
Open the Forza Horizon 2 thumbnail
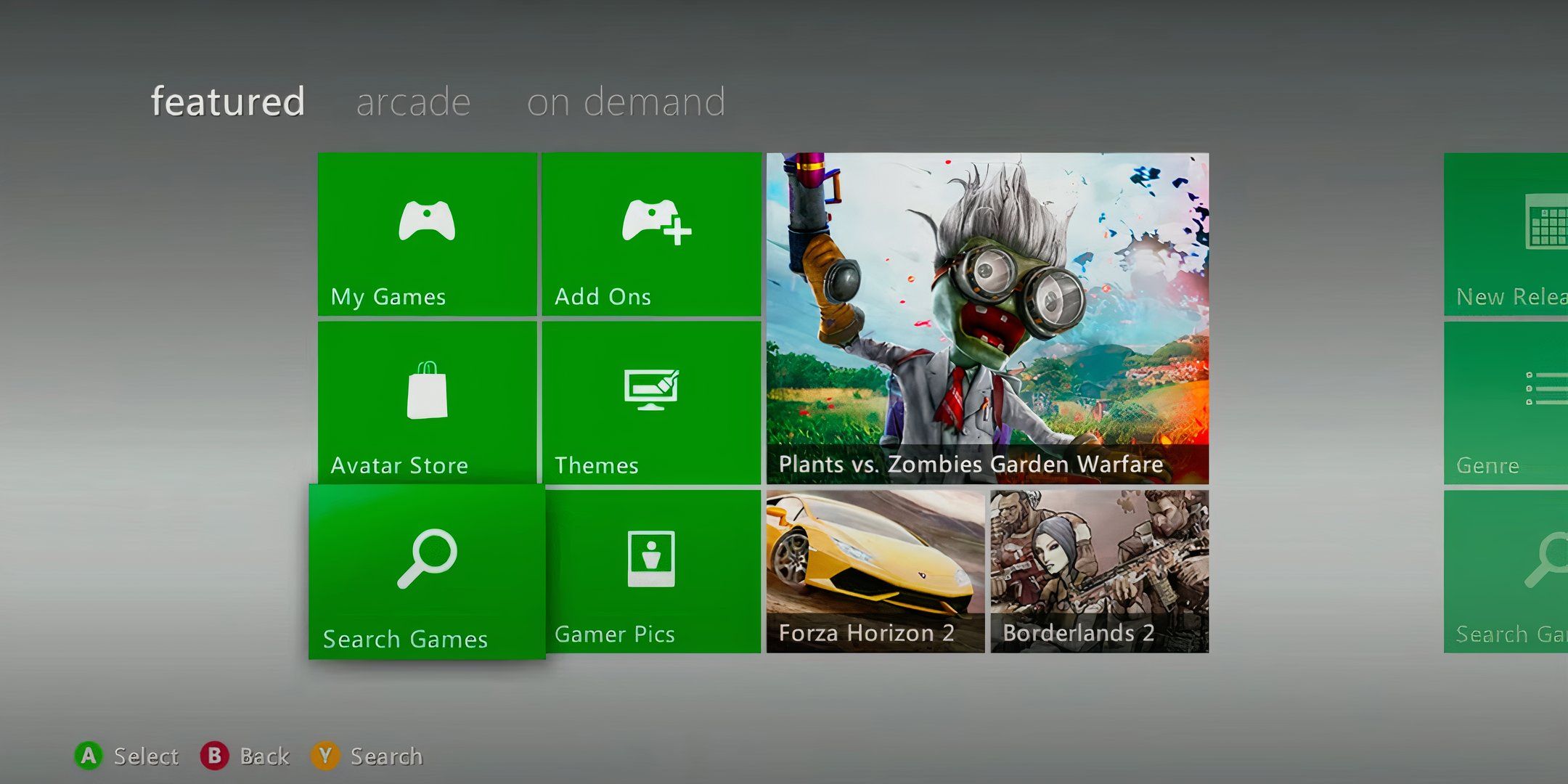pos(875,571)
